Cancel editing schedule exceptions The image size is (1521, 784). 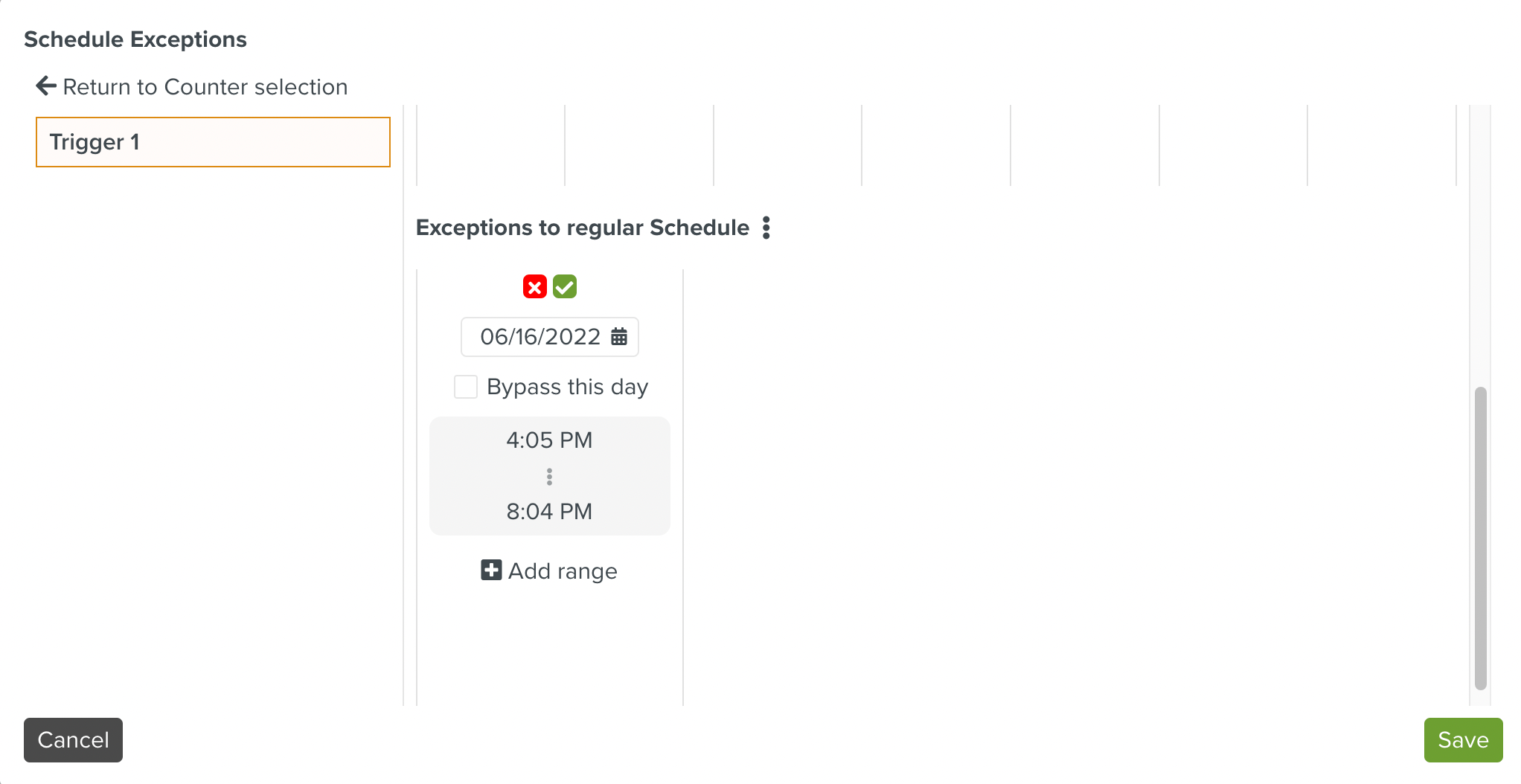tap(74, 740)
